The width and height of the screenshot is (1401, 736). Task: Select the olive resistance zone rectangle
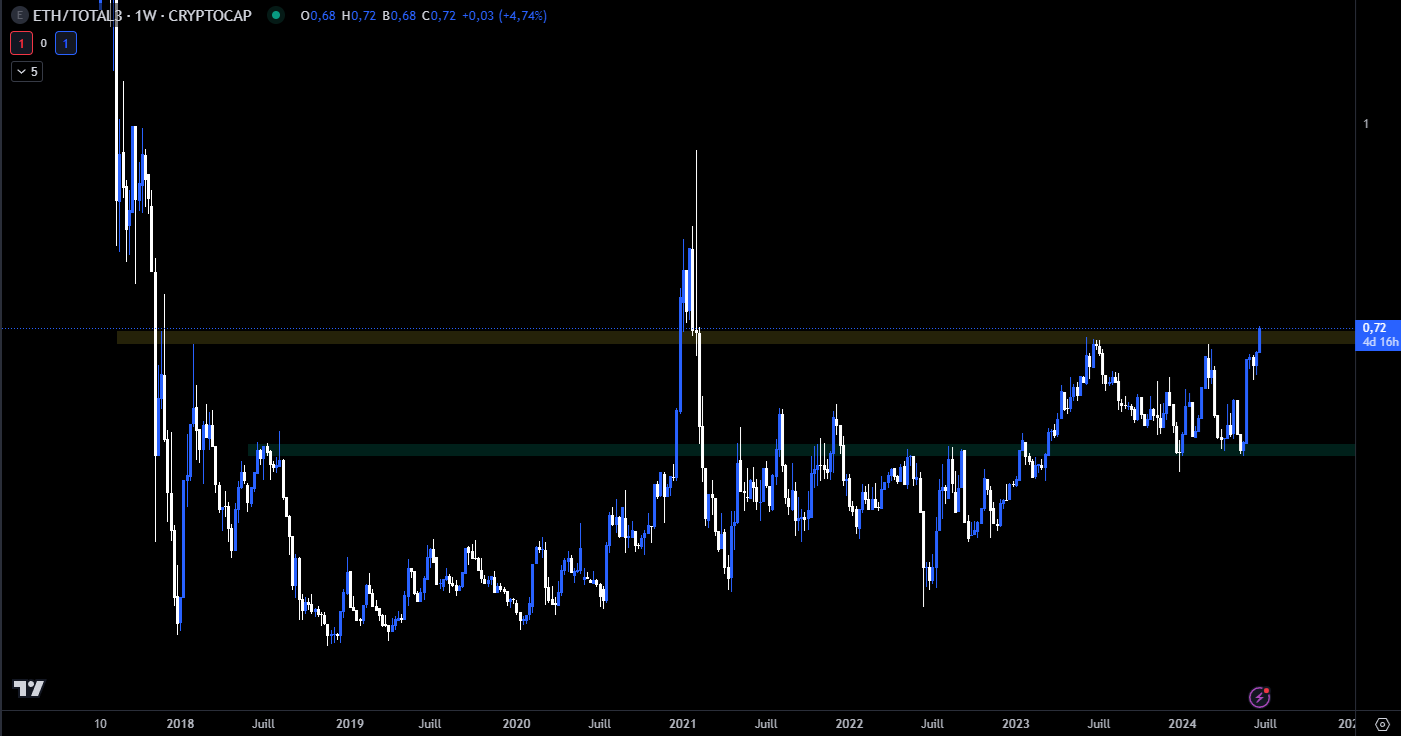click(x=736, y=337)
